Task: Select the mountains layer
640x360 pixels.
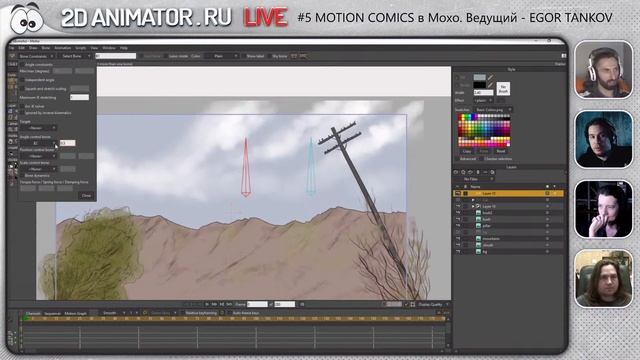Action: click(x=509, y=239)
